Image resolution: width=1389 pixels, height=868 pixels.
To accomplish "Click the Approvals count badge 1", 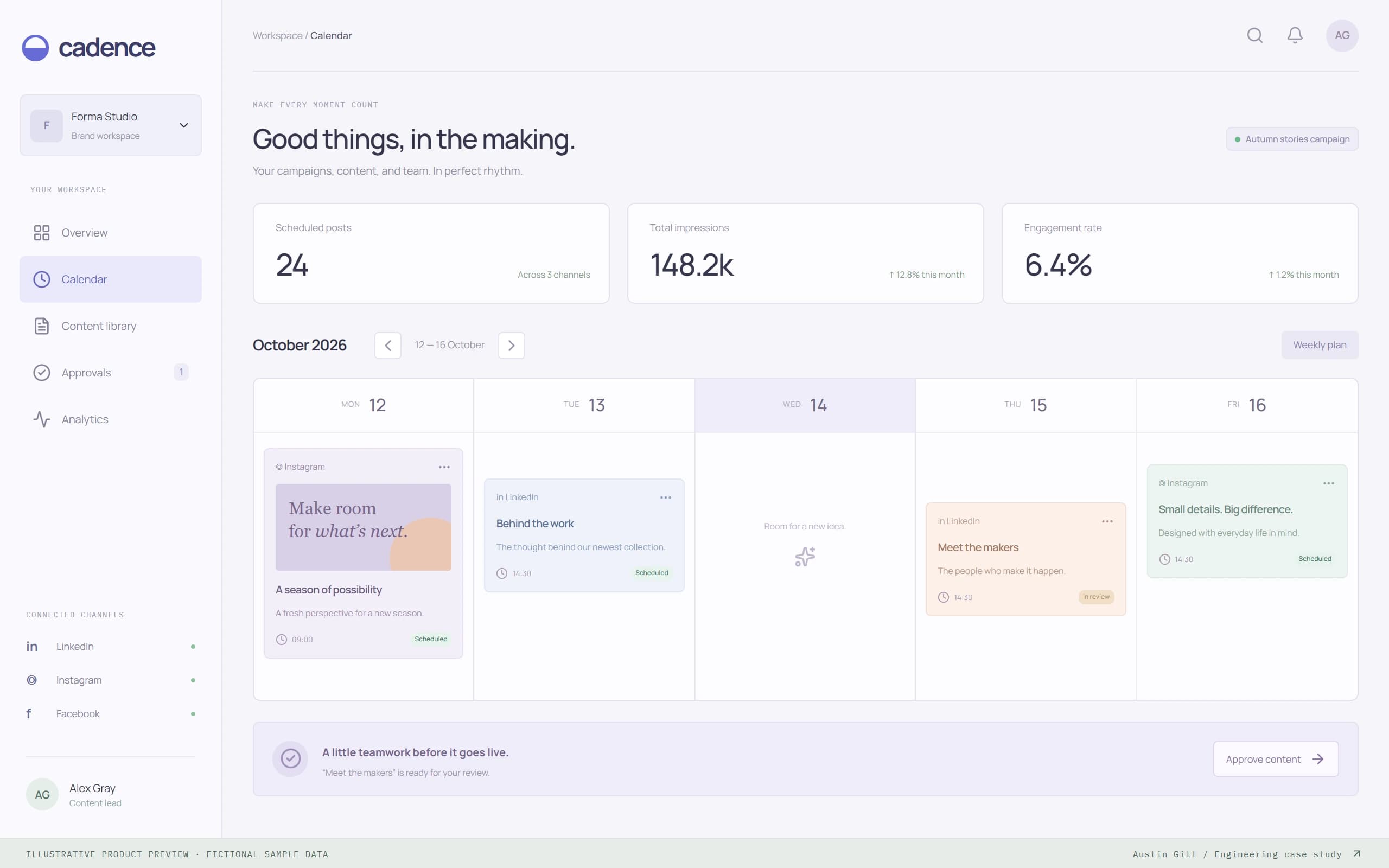I will (181, 372).
